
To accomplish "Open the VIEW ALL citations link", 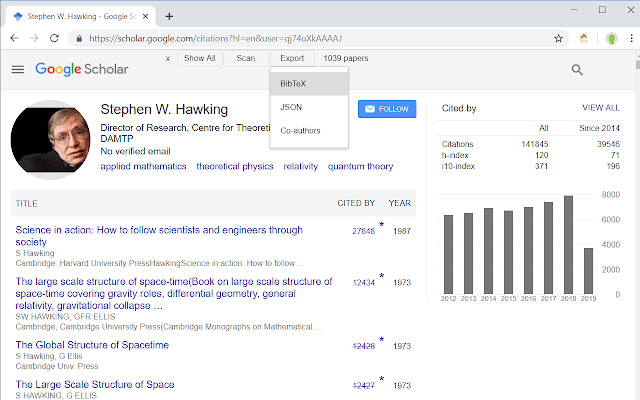I will pos(600,108).
